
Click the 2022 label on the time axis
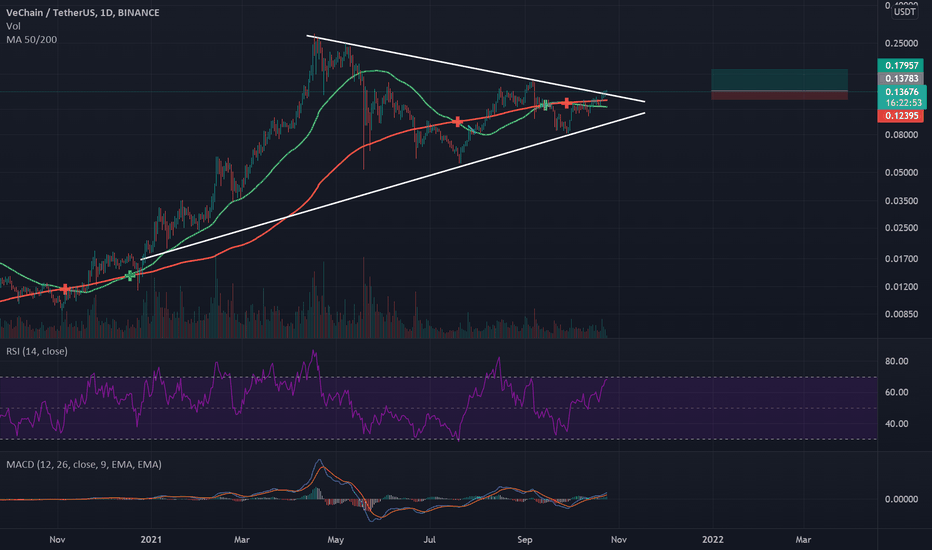(x=713, y=540)
